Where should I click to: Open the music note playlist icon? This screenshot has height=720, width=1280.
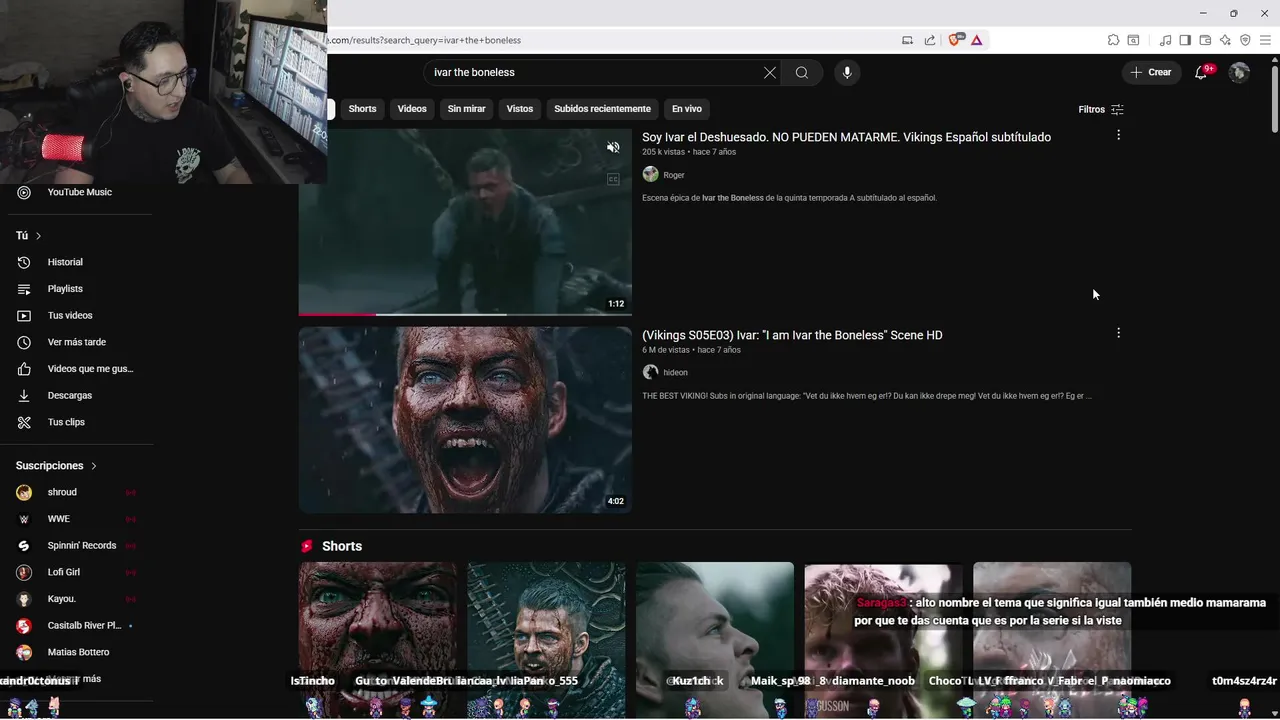(x=1165, y=40)
